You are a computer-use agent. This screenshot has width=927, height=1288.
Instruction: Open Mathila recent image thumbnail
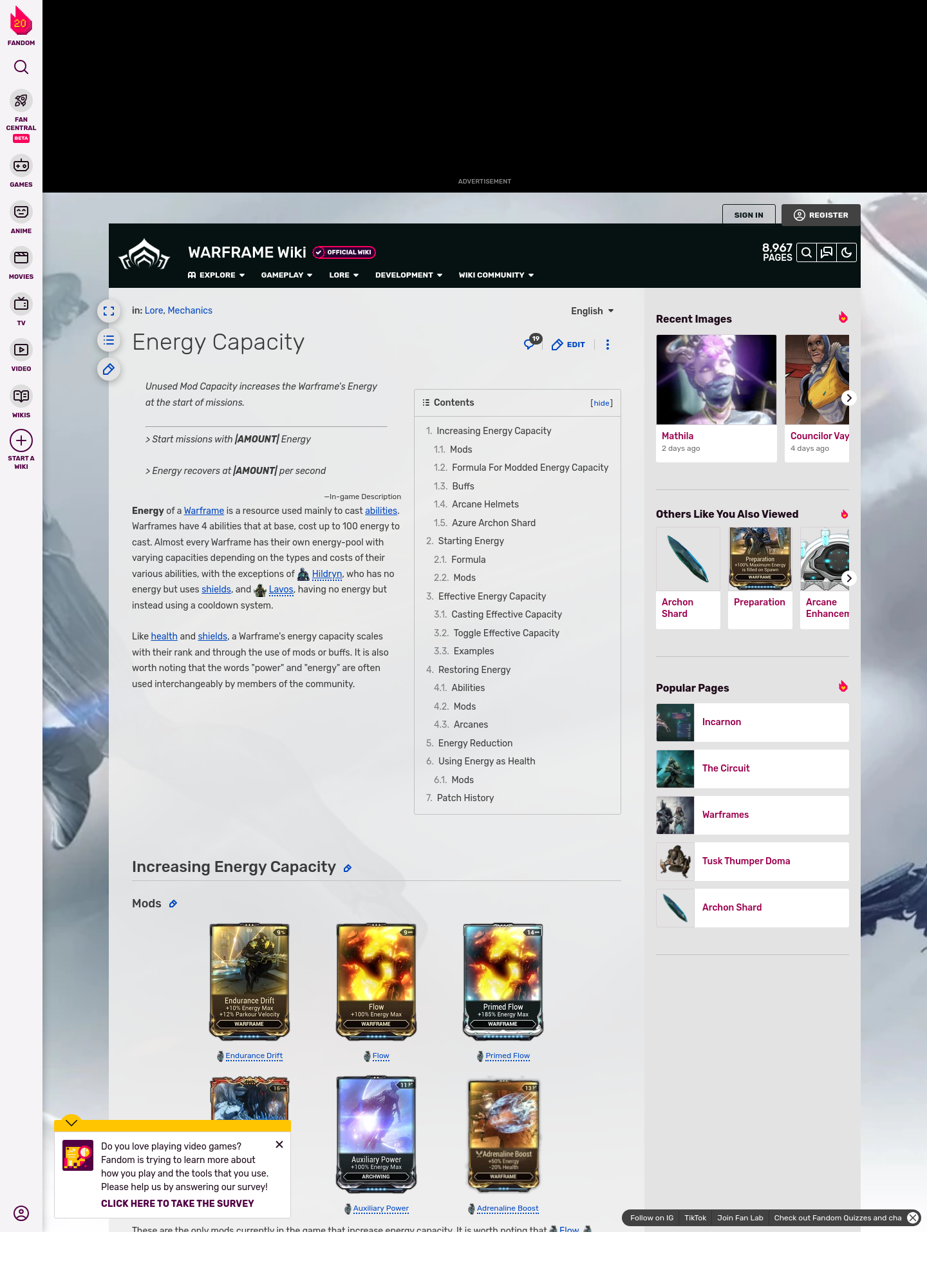(716, 380)
